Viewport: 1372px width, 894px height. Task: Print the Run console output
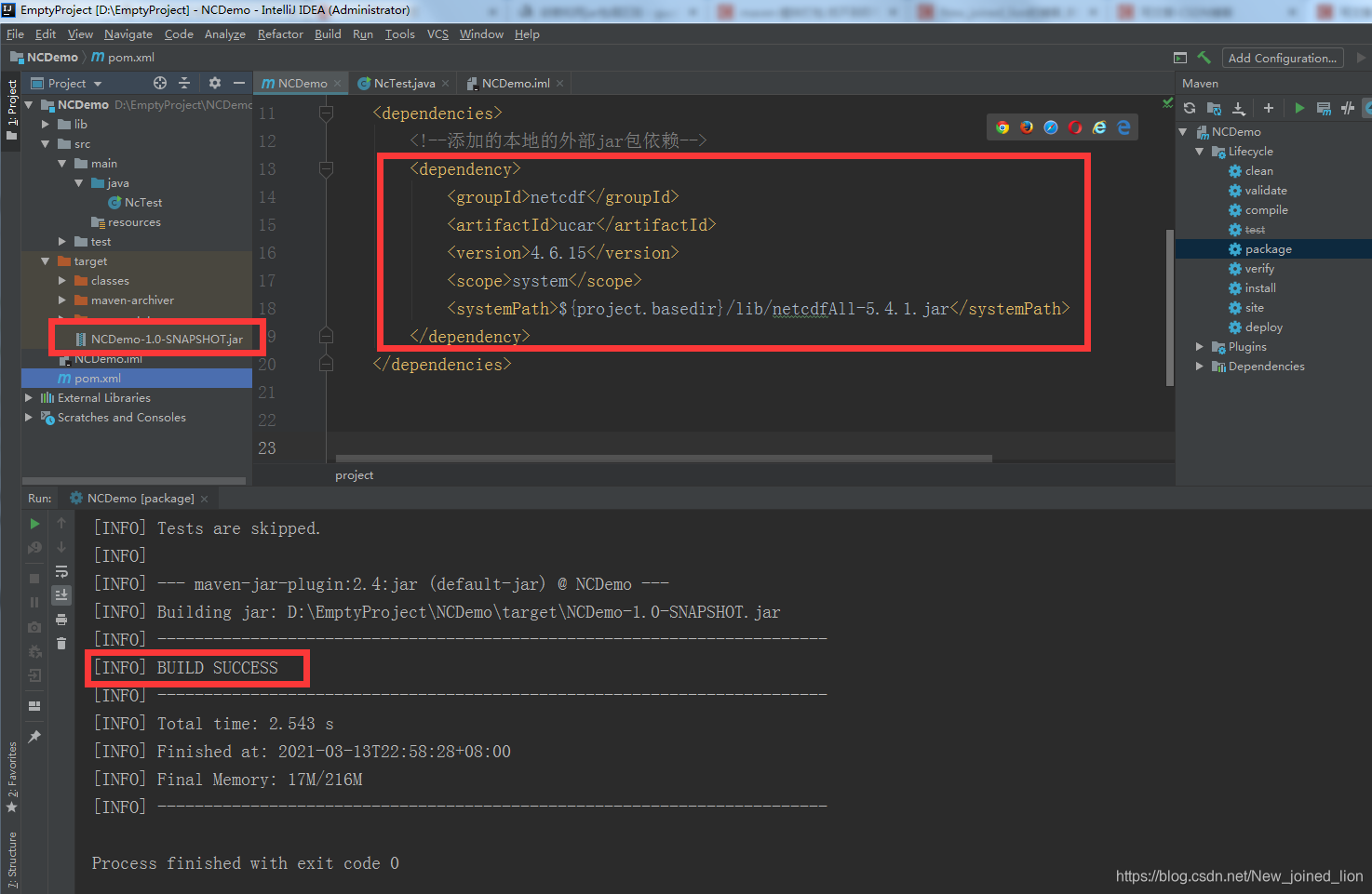61,620
